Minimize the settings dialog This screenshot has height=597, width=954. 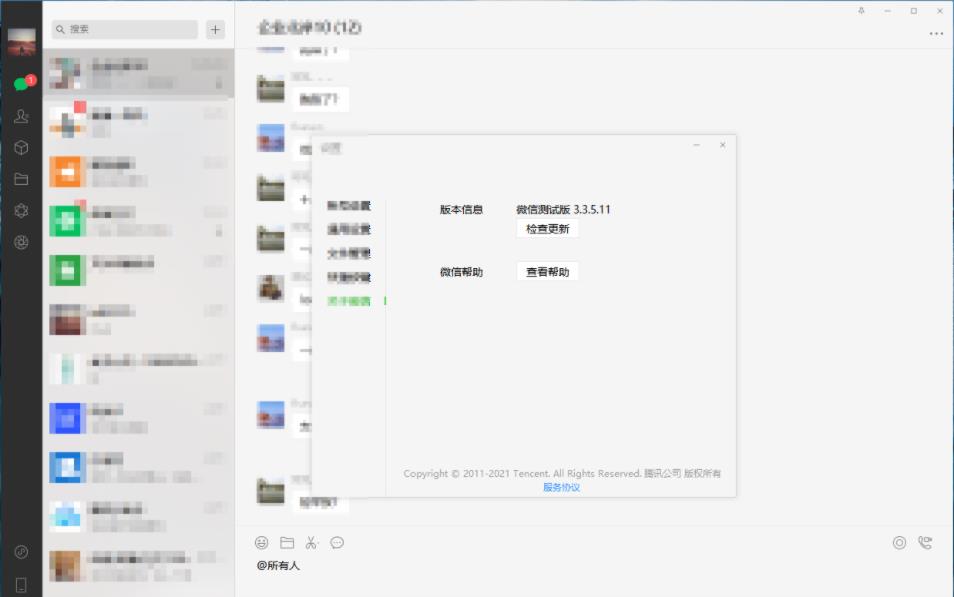coord(697,145)
